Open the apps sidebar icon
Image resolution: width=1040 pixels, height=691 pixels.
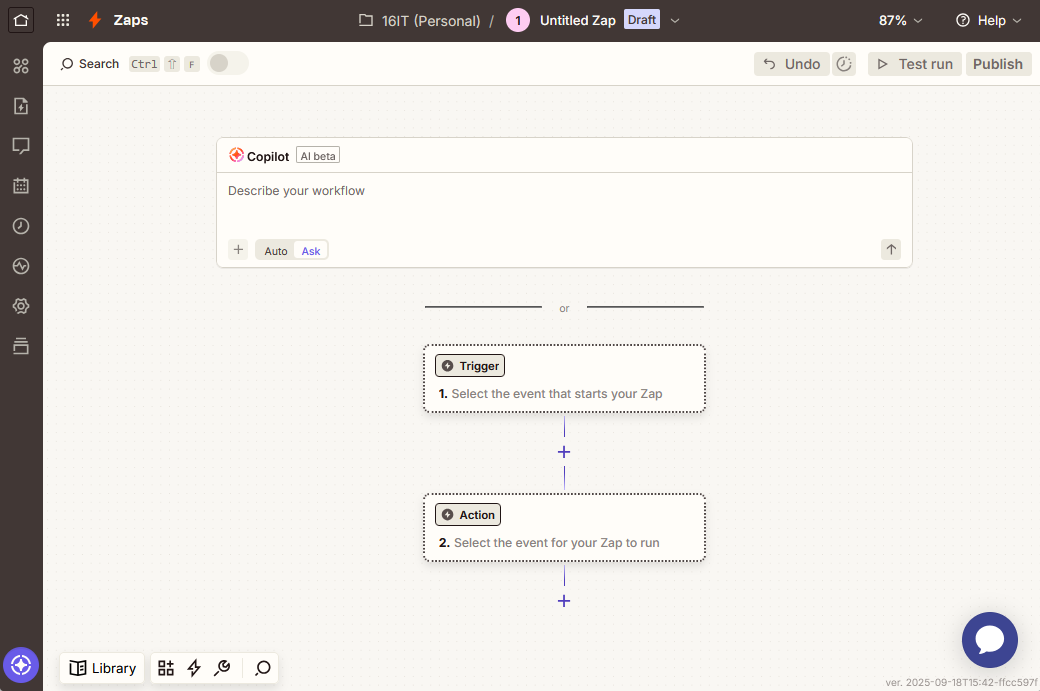coord(21,66)
